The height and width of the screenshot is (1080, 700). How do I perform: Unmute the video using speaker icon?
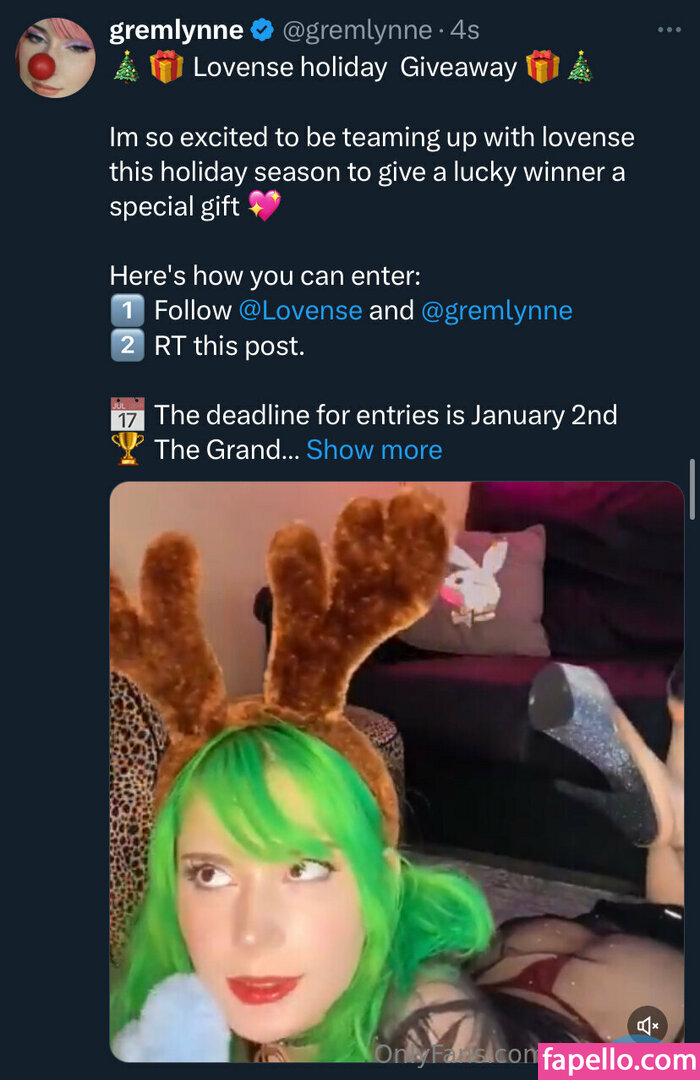click(x=648, y=1025)
